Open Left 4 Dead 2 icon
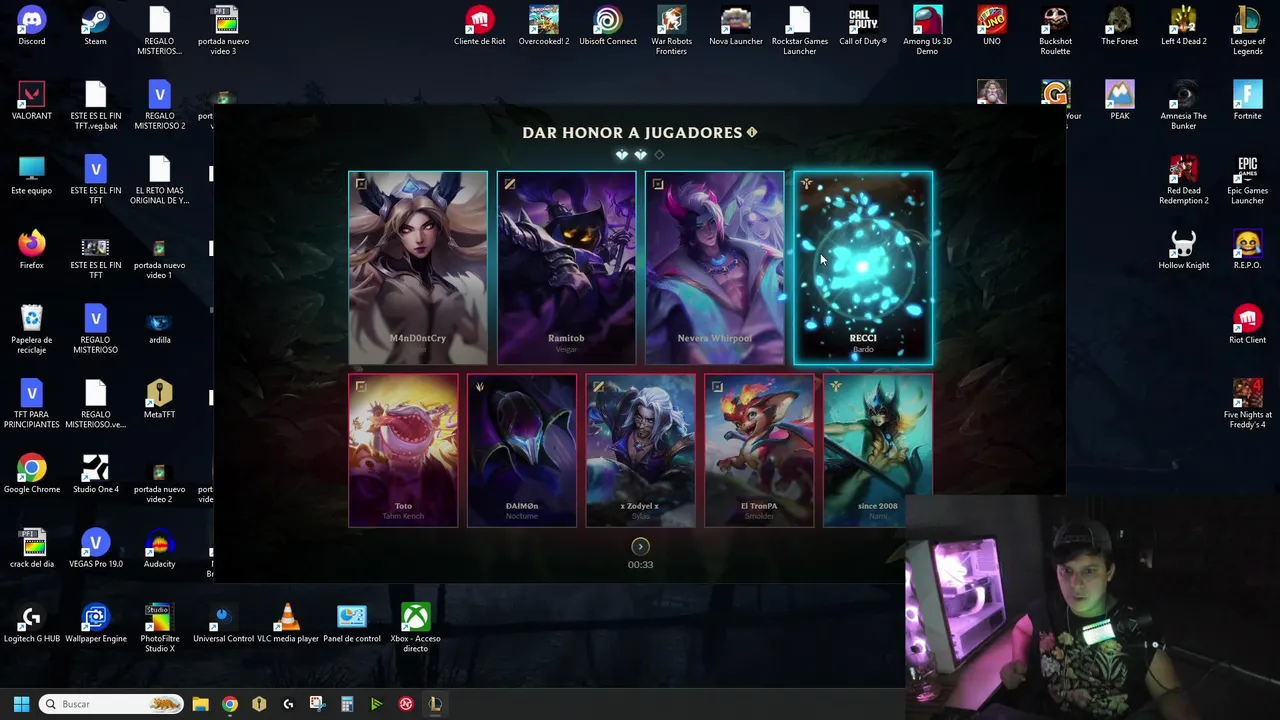The image size is (1280, 720). tap(1184, 27)
